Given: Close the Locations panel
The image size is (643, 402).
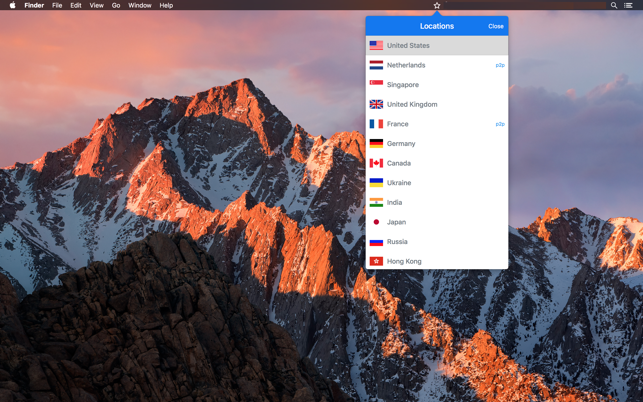Looking at the screenshot, I should (x=495, y=26).
